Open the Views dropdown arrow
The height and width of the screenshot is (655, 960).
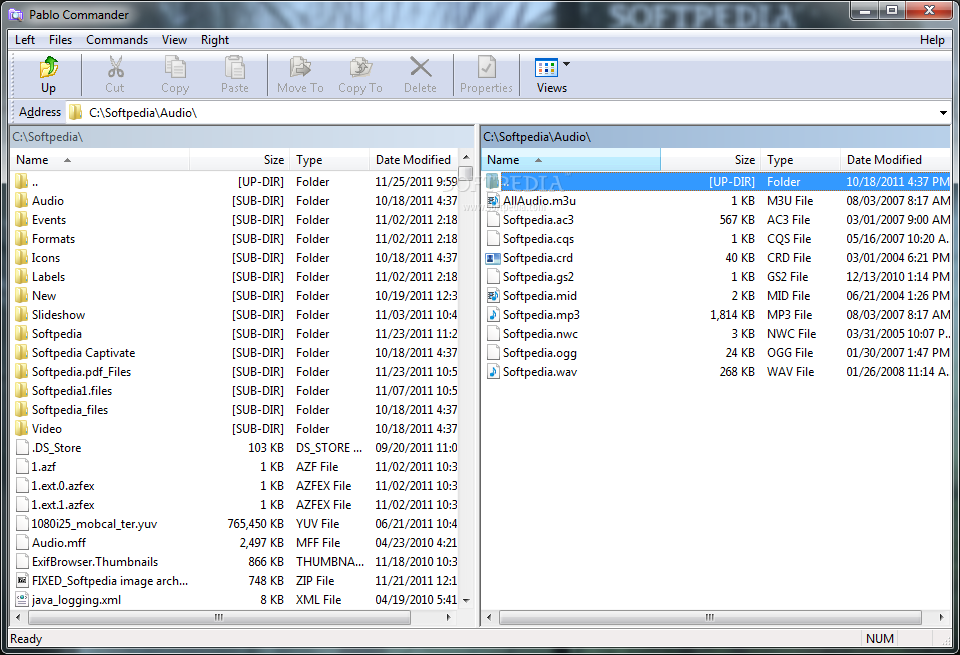point(566,64)
